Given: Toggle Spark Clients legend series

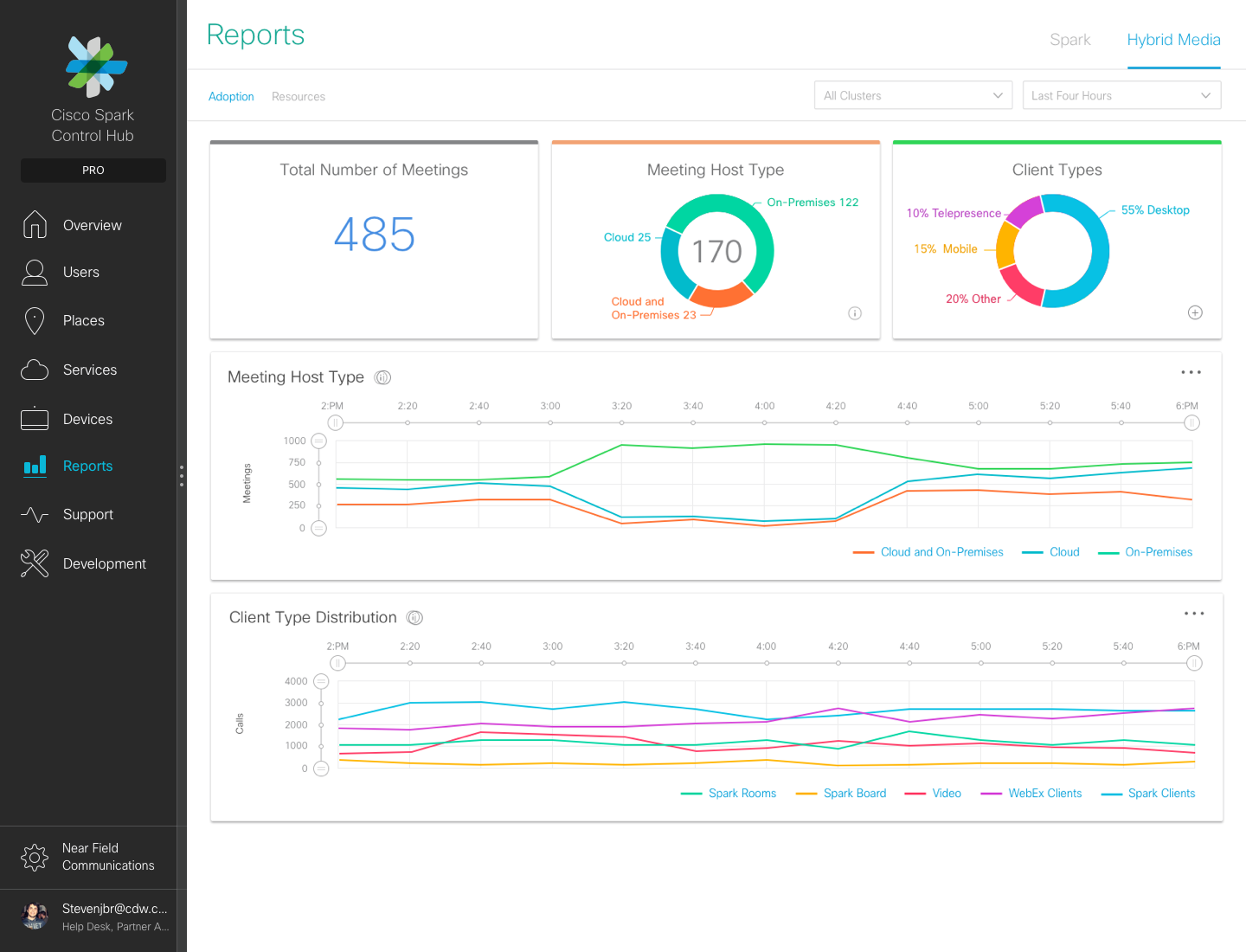Looking at the screenshot, I should click(x=1148, y=794).
